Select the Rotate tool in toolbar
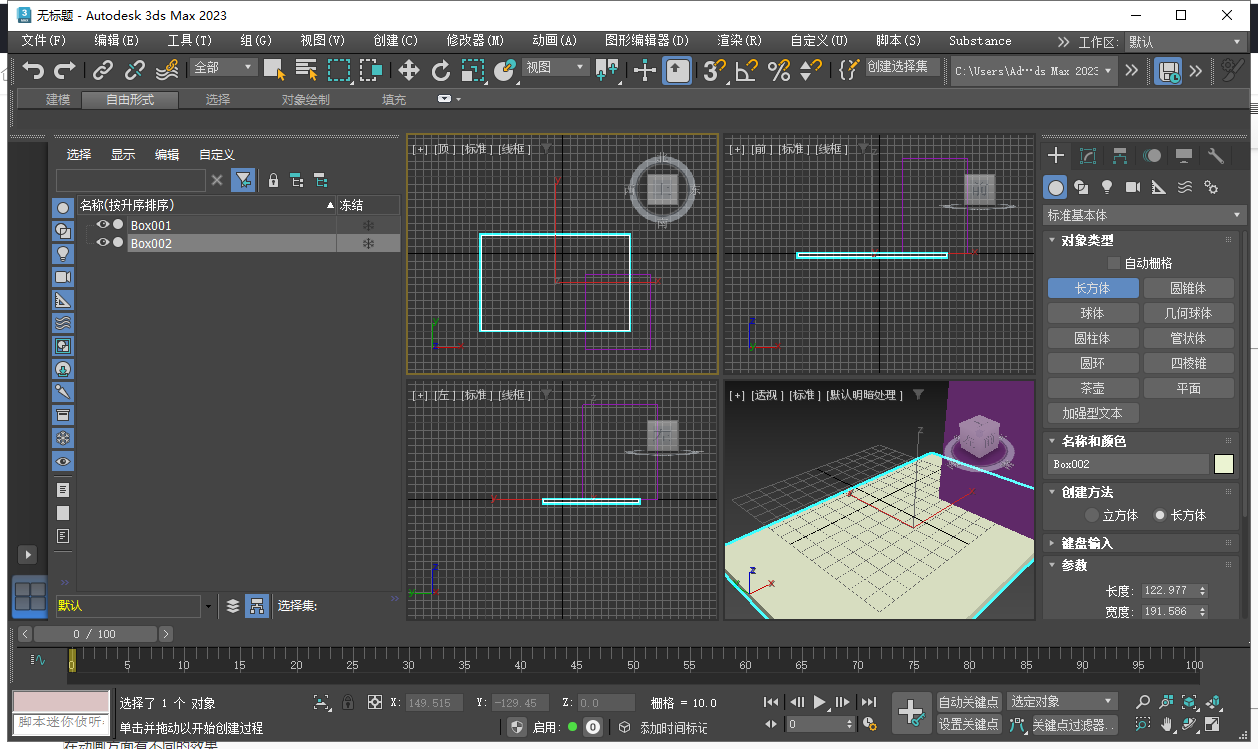Screen dimensions: 1258x749 click(x=441, y=69)
